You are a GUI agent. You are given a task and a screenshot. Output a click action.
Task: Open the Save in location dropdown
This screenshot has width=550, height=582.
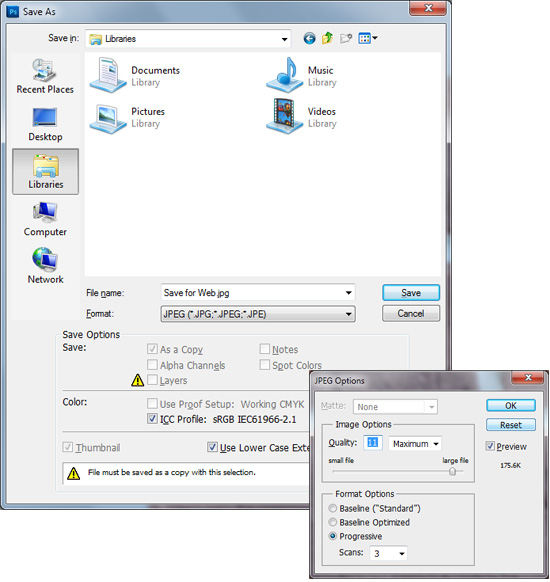coord(188,39)
